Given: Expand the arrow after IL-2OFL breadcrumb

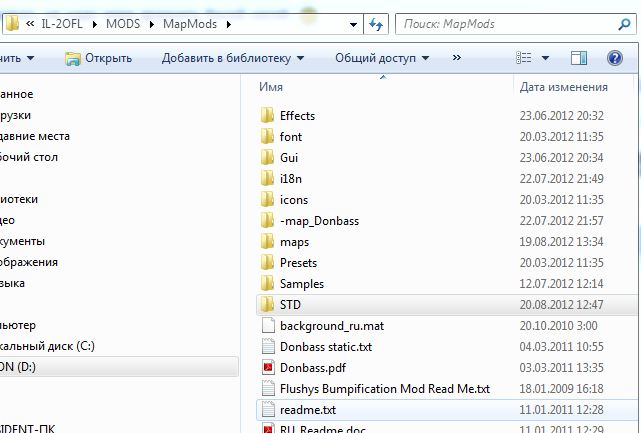Looking at the screenshot, I should (x=95, y=25).
